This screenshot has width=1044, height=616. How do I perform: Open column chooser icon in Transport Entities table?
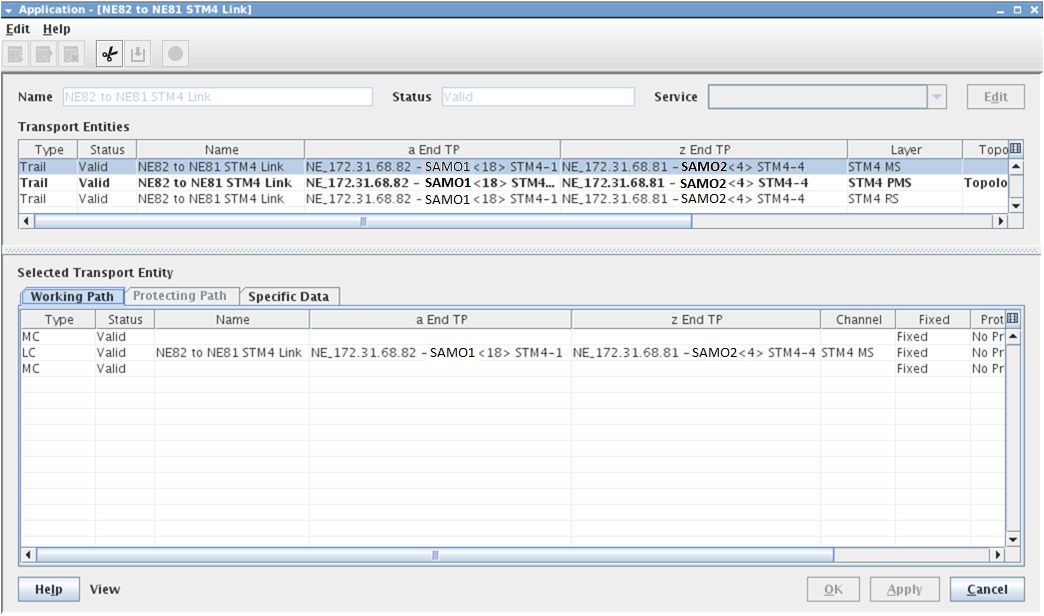click(1015, 149)
